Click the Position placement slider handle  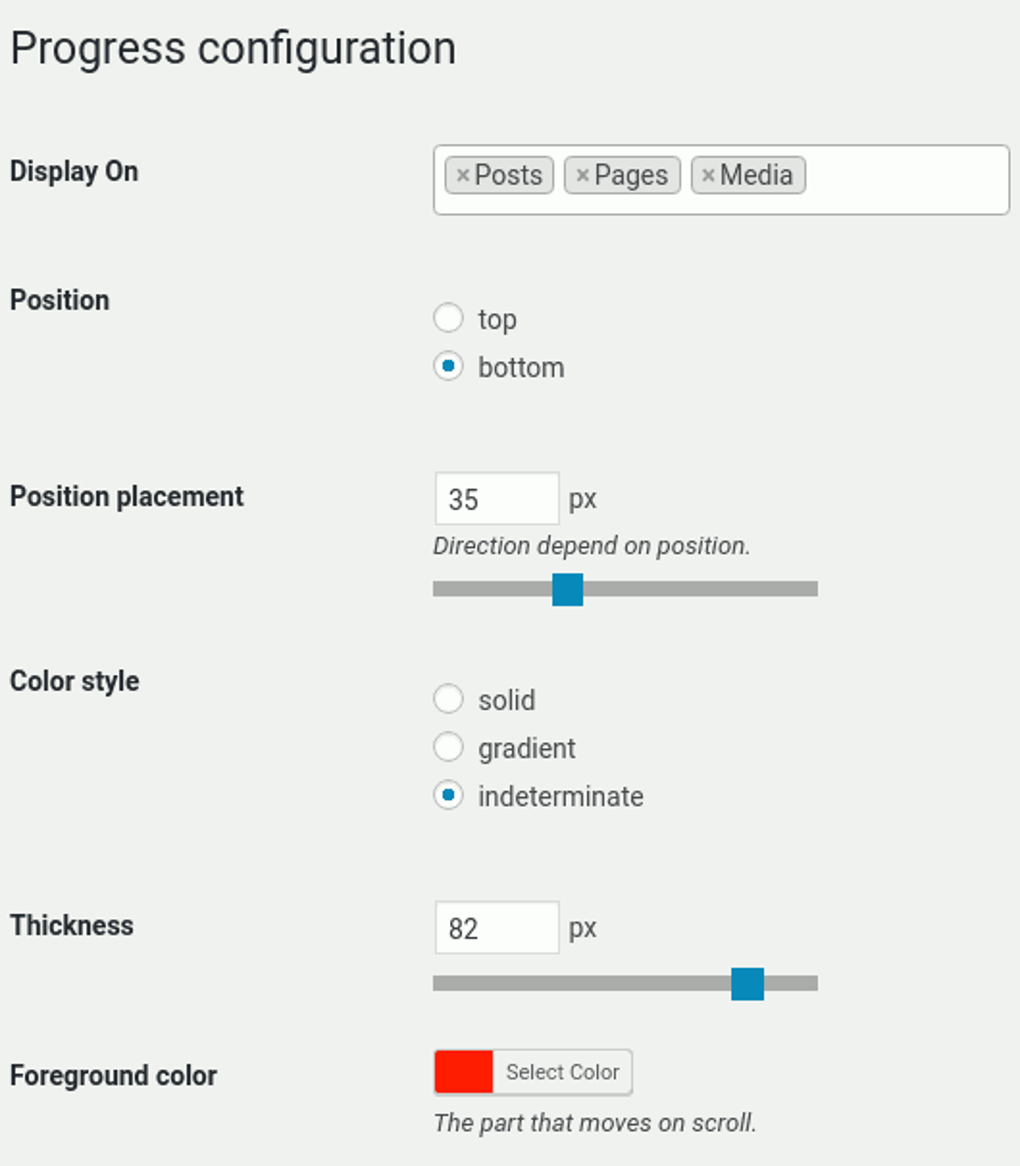pyautogui.click(x=567, y=590)
